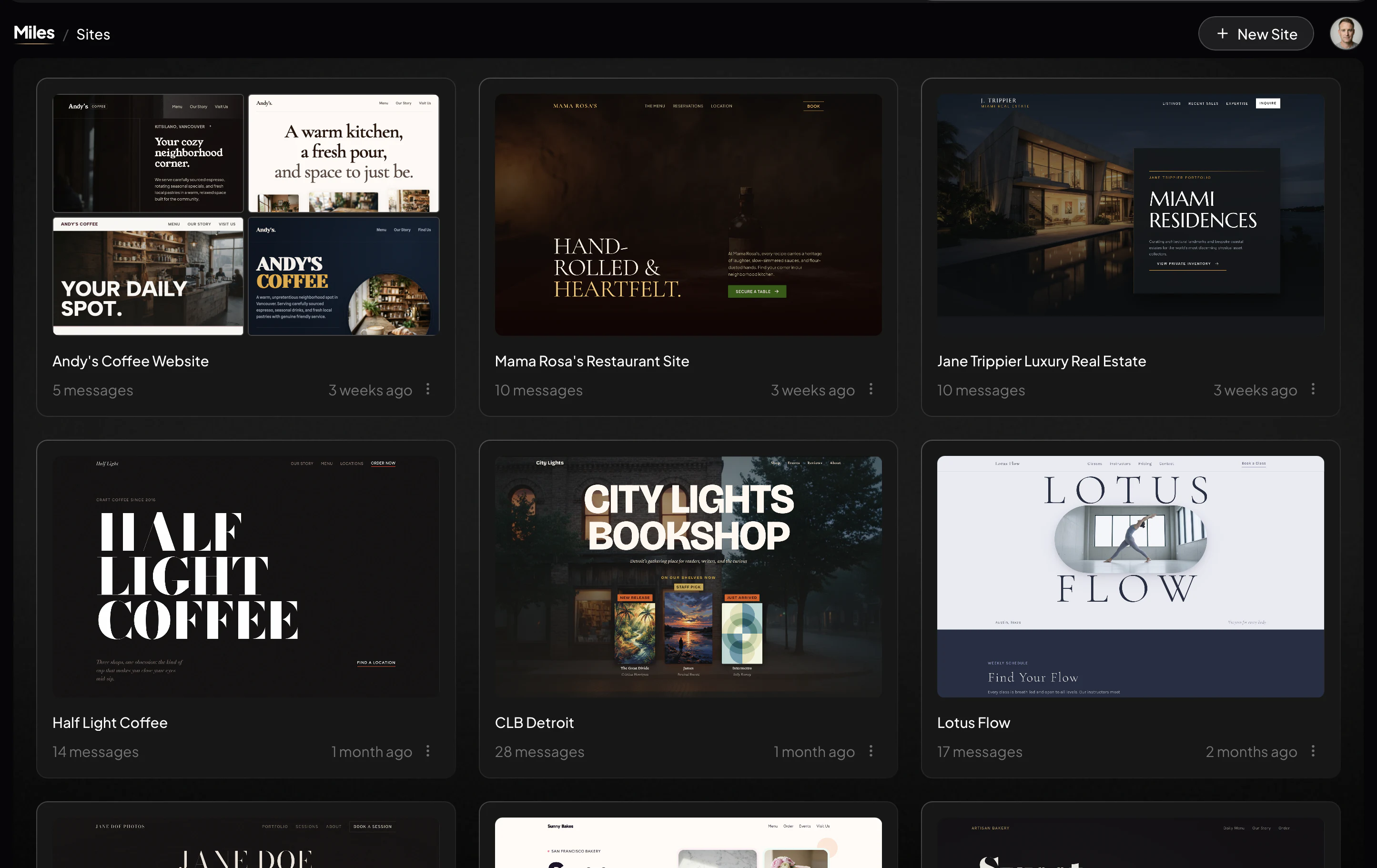Screen dimensions: 1377x868
Task: Click '10 messages' under Mama Rosa's Restaurant Site
Action: 539,390
